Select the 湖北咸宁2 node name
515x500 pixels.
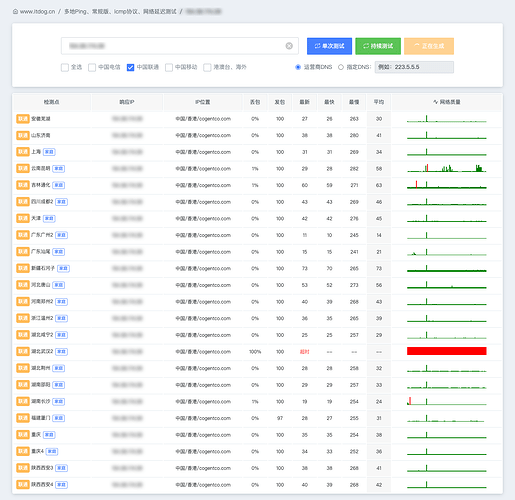[42, 335]
